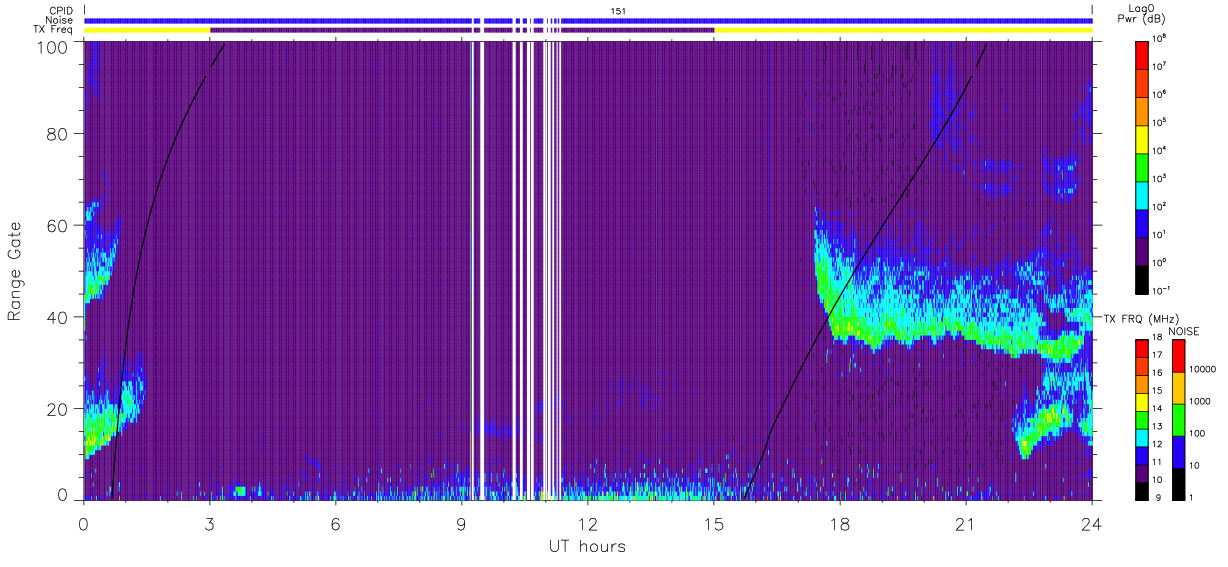Screen dimensions: 1228x567
Task: Click the UT hours tick label 6
Action: (x=335, y=522)
